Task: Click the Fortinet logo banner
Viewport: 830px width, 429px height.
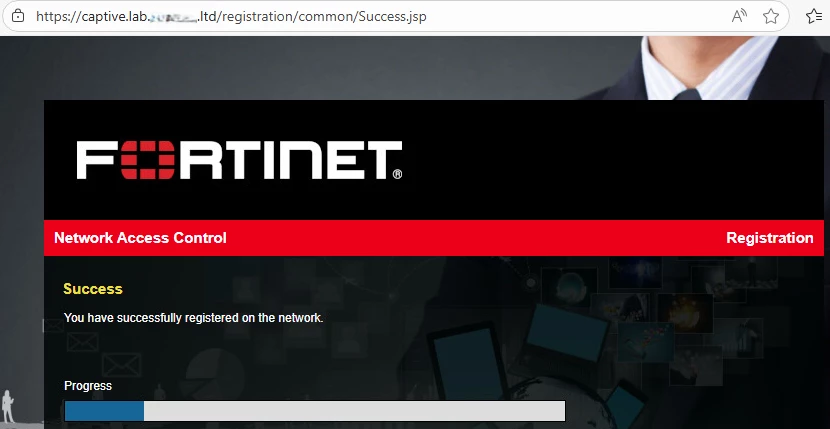Action: 239,160
